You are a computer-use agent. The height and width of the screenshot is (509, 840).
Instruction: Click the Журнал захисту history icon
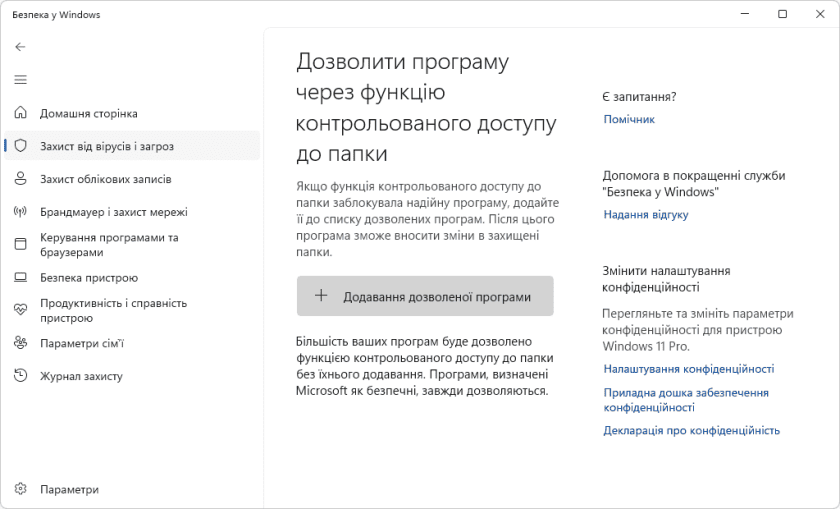20,376
